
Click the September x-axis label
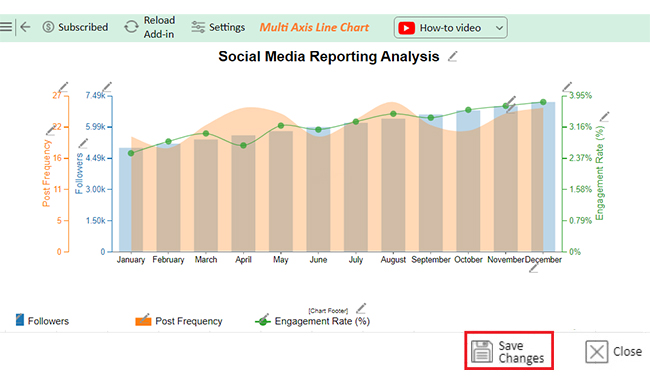[x=431, y=260]
